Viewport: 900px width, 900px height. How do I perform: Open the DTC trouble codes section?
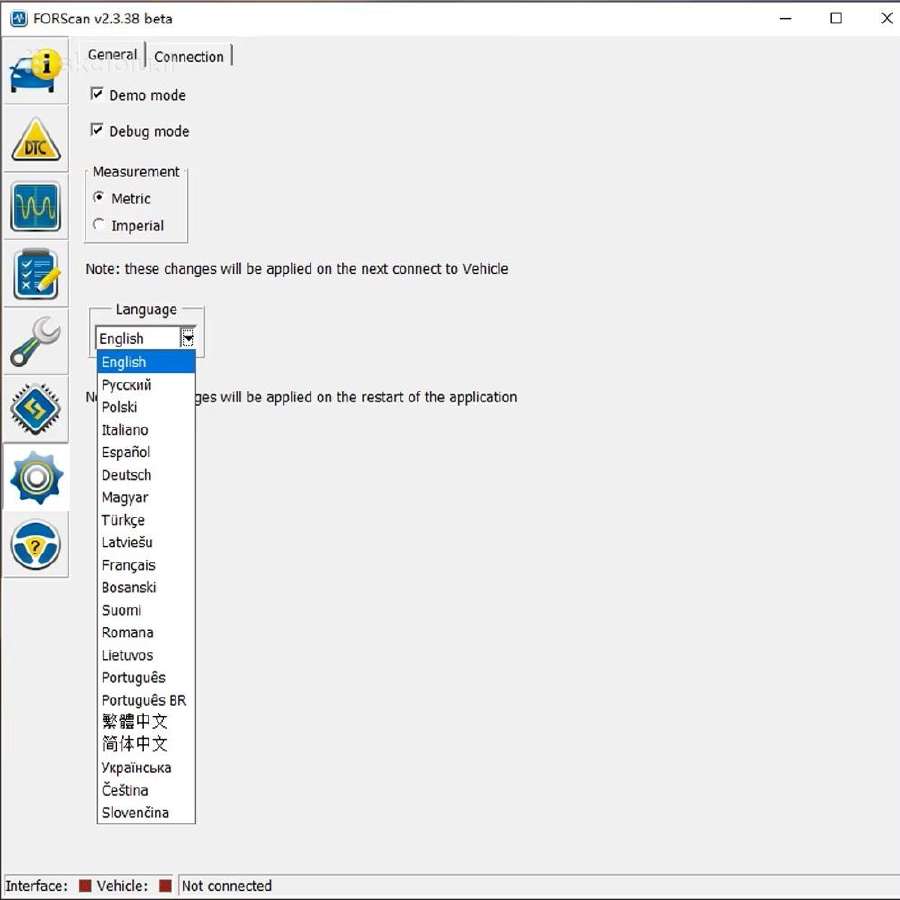coord(36,138)
